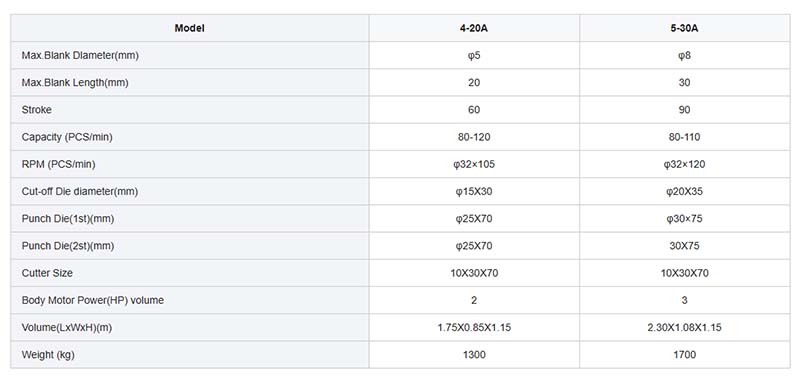
Task: Click the Max.Blank Diameter(mm) row label
Action: [x=80, y=56]
